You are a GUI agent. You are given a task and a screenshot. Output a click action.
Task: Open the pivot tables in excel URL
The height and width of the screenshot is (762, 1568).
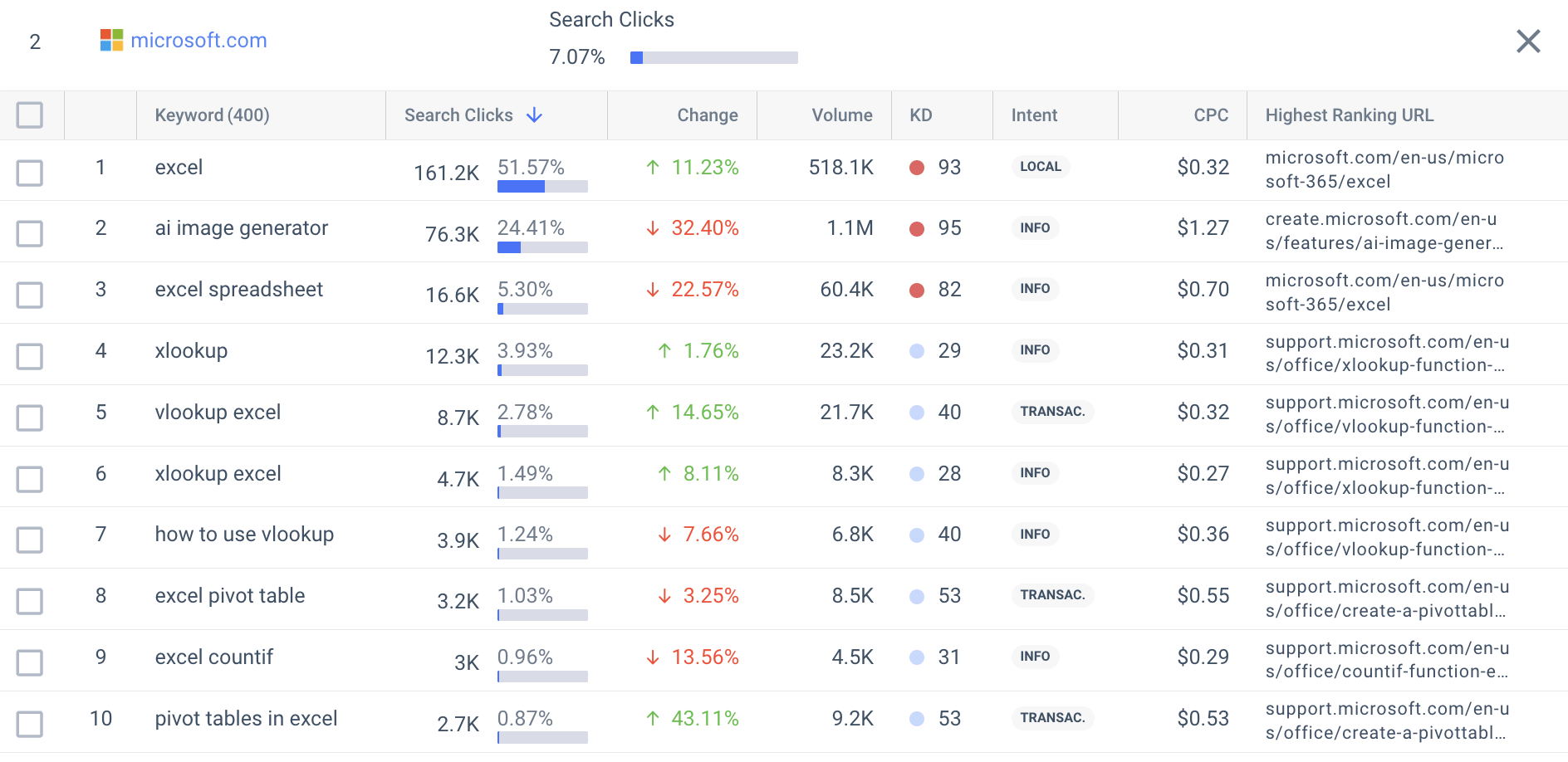pyautogui.click(x=1387, y=720)
